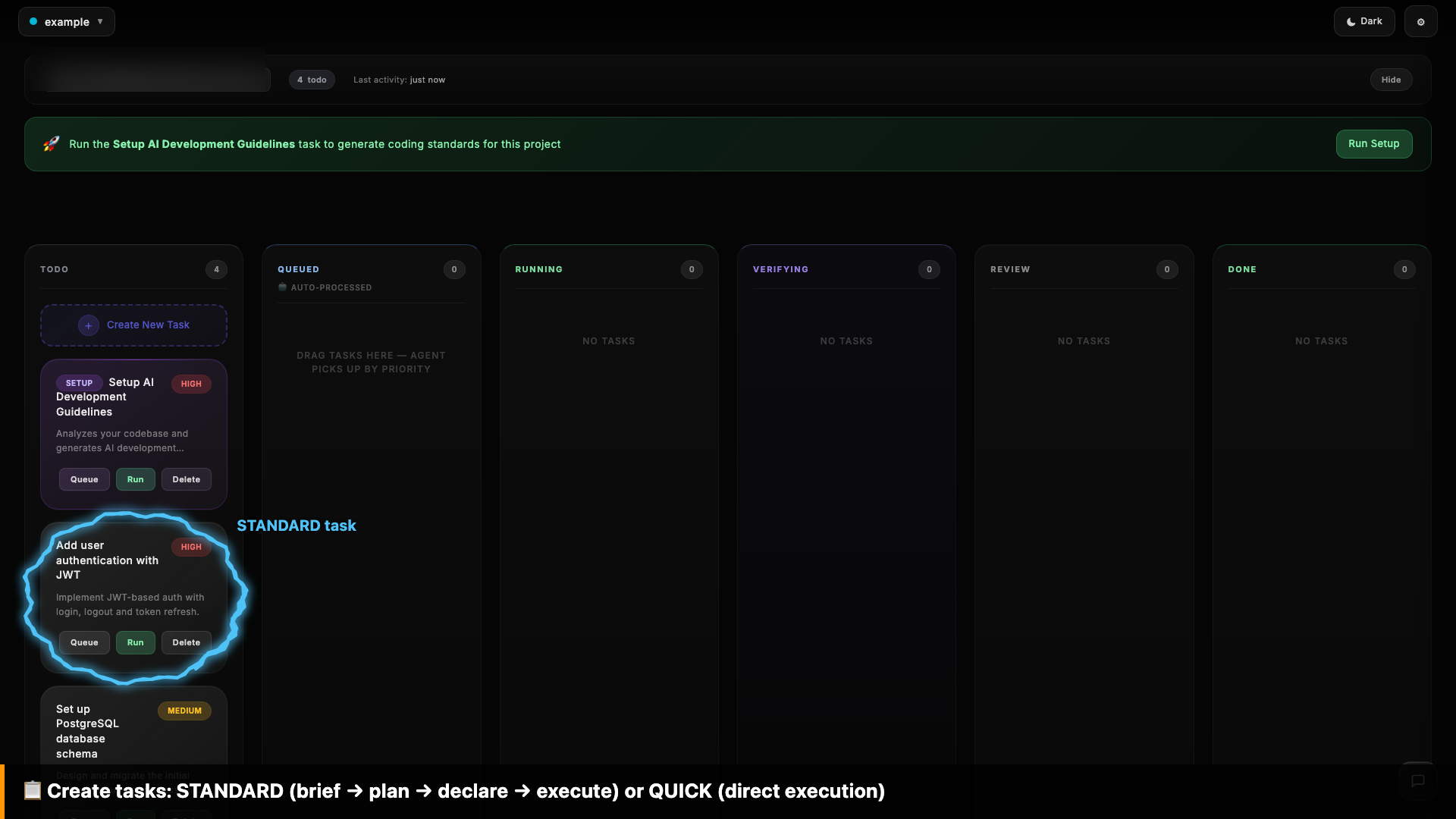
Task: Click the MEDIUM badge on the PostgreSQL task
Action: (184, 711)
